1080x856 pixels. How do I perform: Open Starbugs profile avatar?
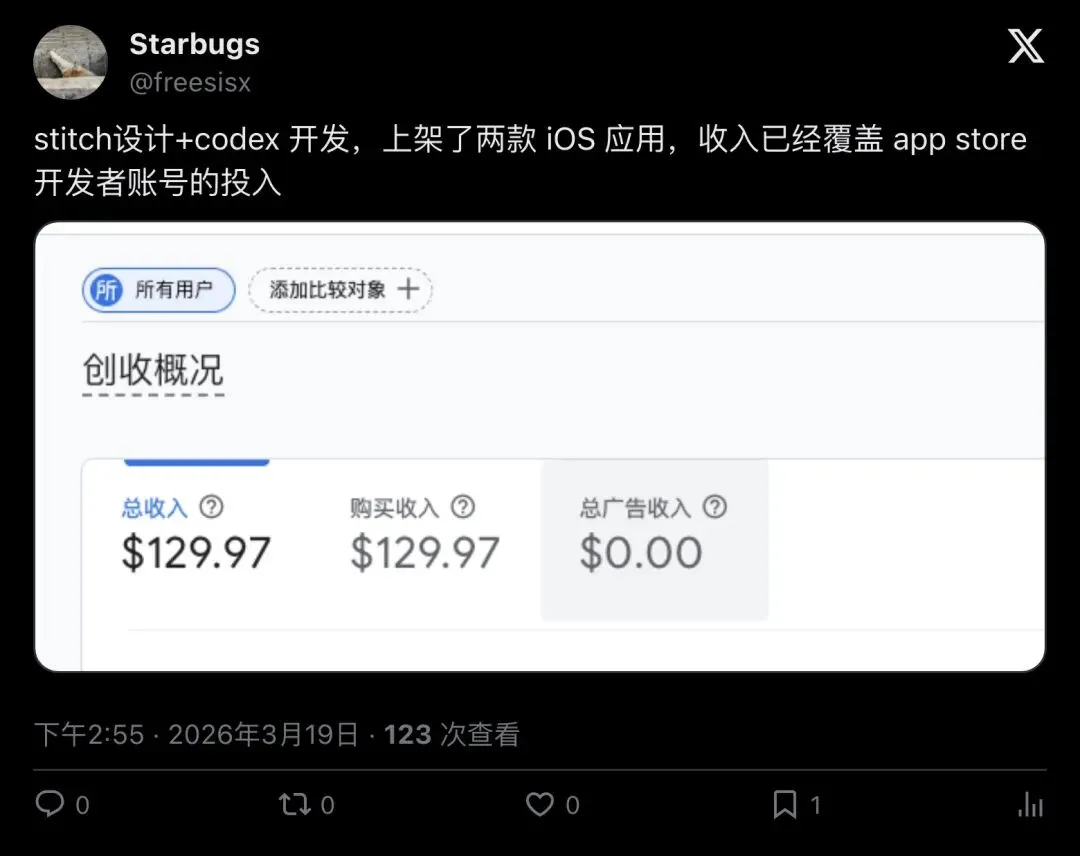click(x=70, y=62)
